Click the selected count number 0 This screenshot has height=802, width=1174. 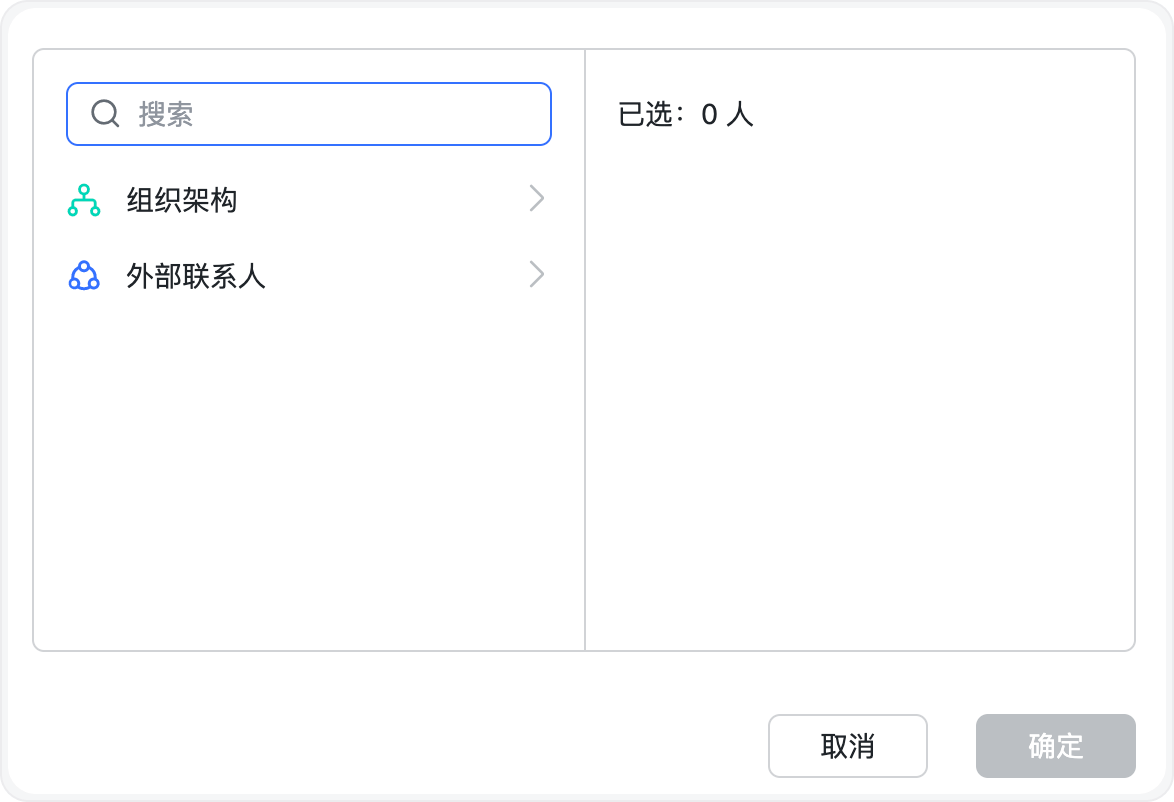[709, 115]
